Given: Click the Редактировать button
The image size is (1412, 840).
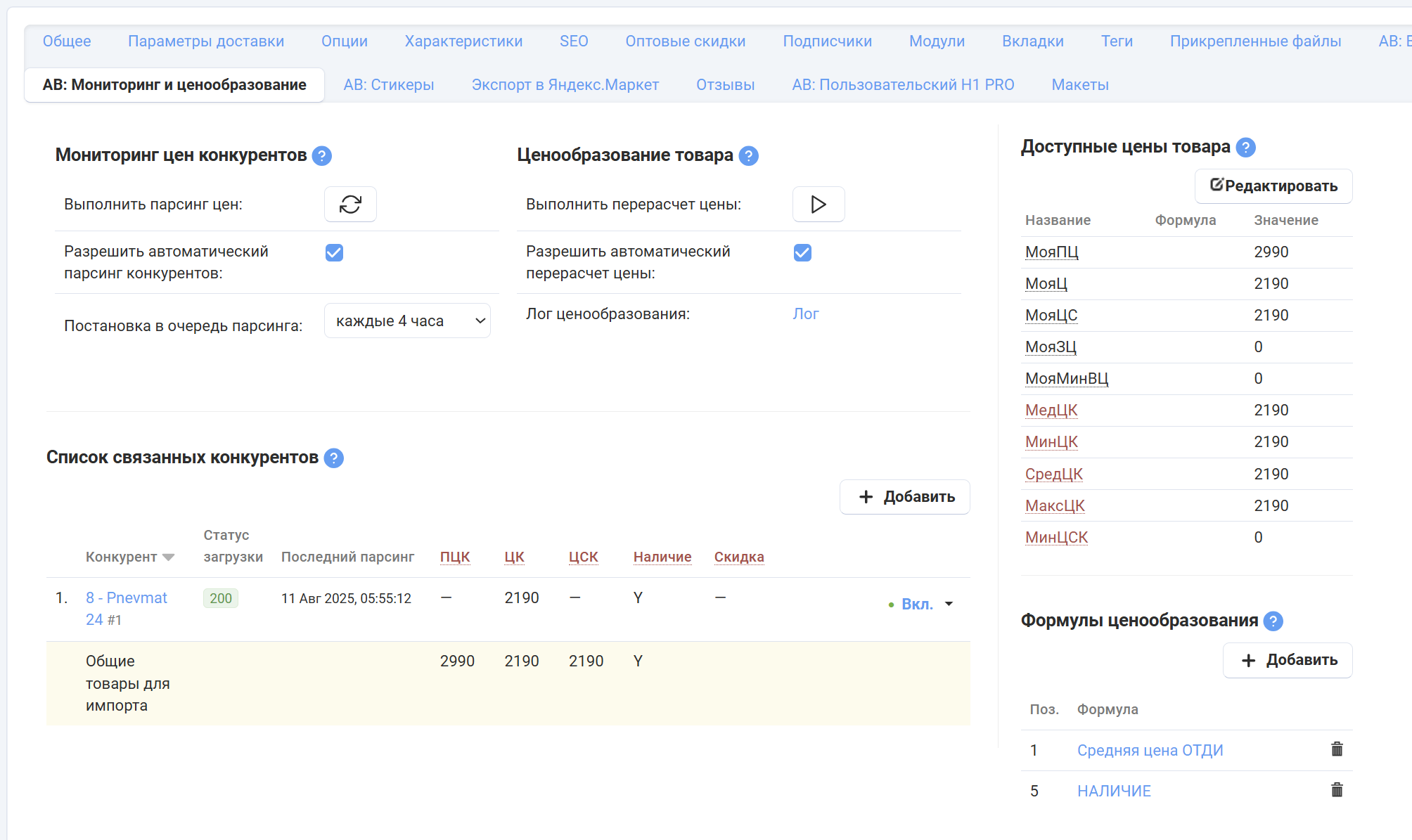Looking at the screenshot, I should point(1273,186).
